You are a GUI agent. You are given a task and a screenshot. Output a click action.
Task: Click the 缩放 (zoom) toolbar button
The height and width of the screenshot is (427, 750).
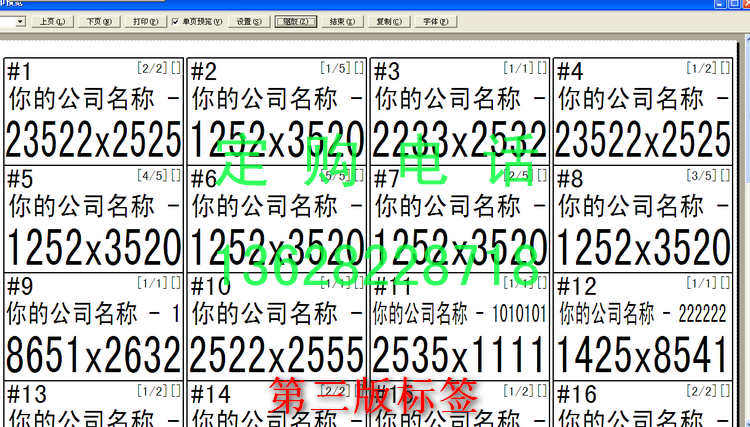(x=296, y=21)
